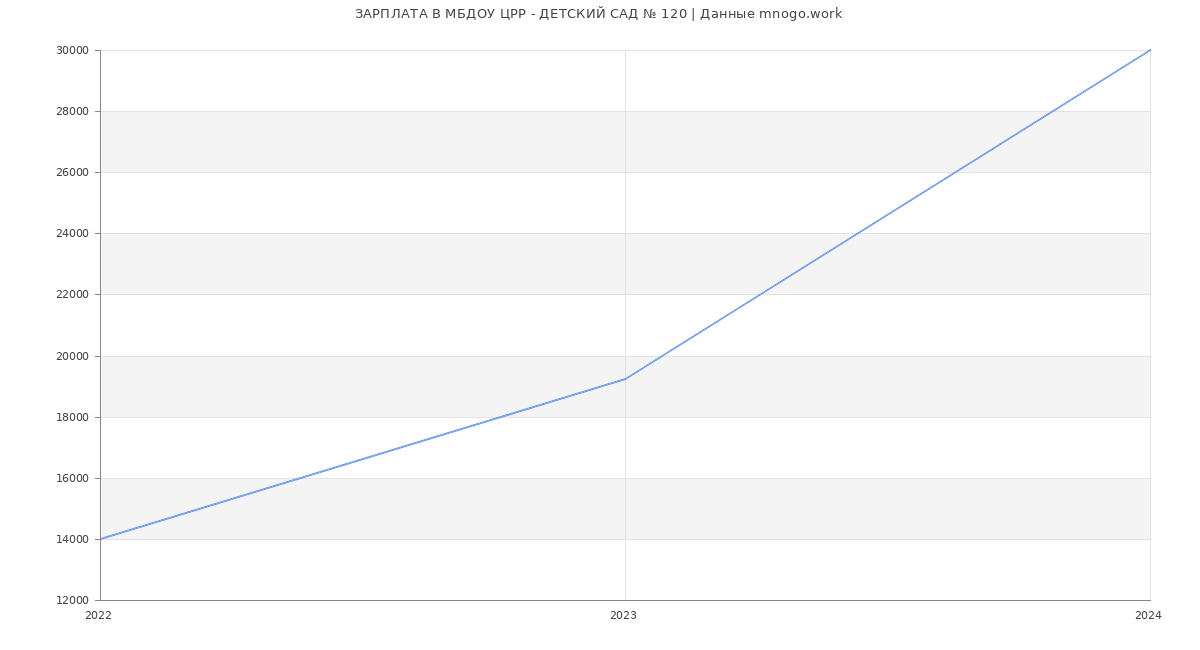Click the mnogo.work text in the title
Screen dimensions: 1200x650
click(x=800, y=14)
